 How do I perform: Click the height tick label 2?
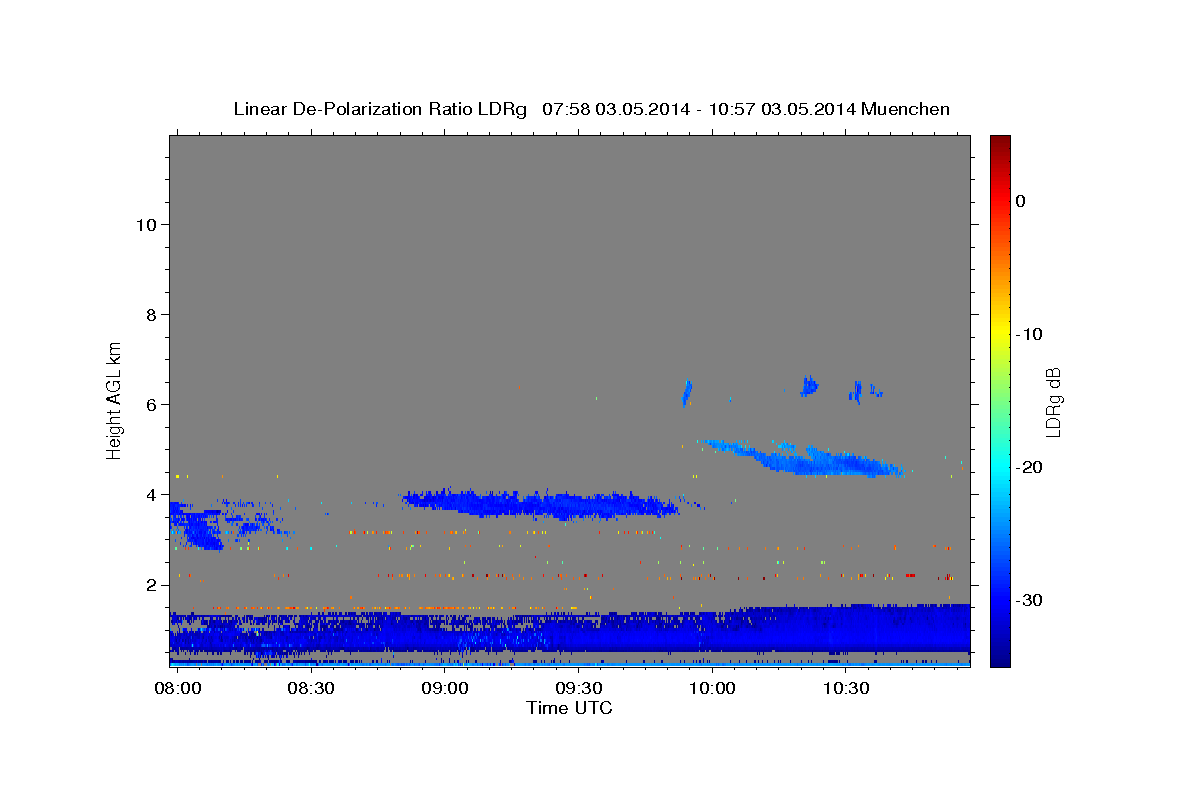click(152, 584)
